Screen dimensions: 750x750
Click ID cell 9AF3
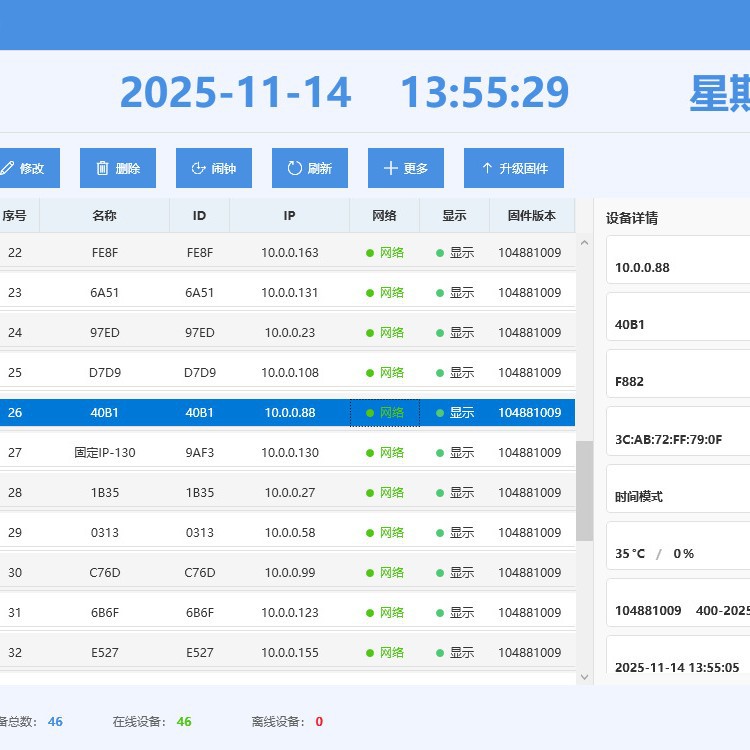coord(200,452)
